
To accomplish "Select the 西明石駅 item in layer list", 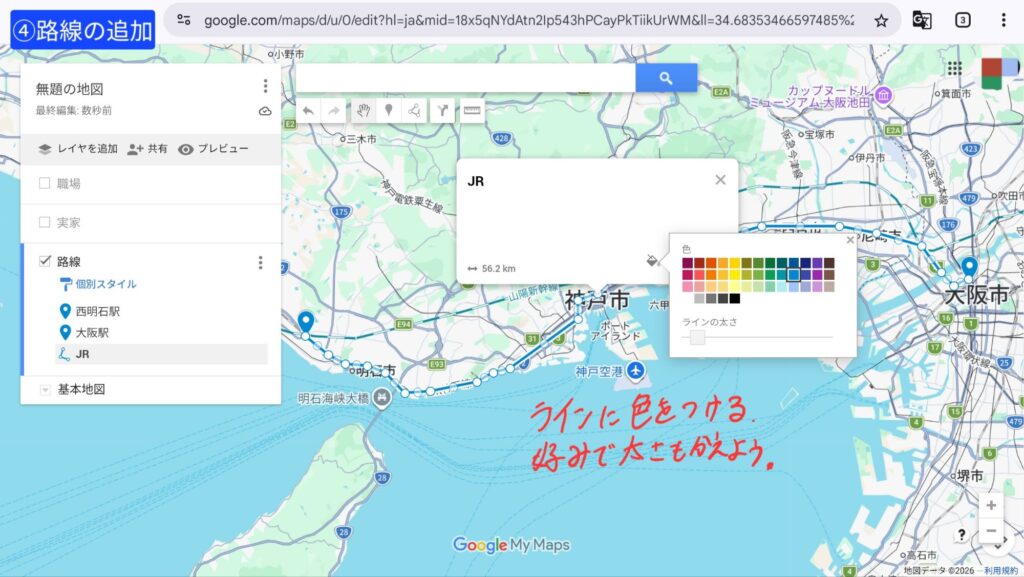I will [97, 311].
